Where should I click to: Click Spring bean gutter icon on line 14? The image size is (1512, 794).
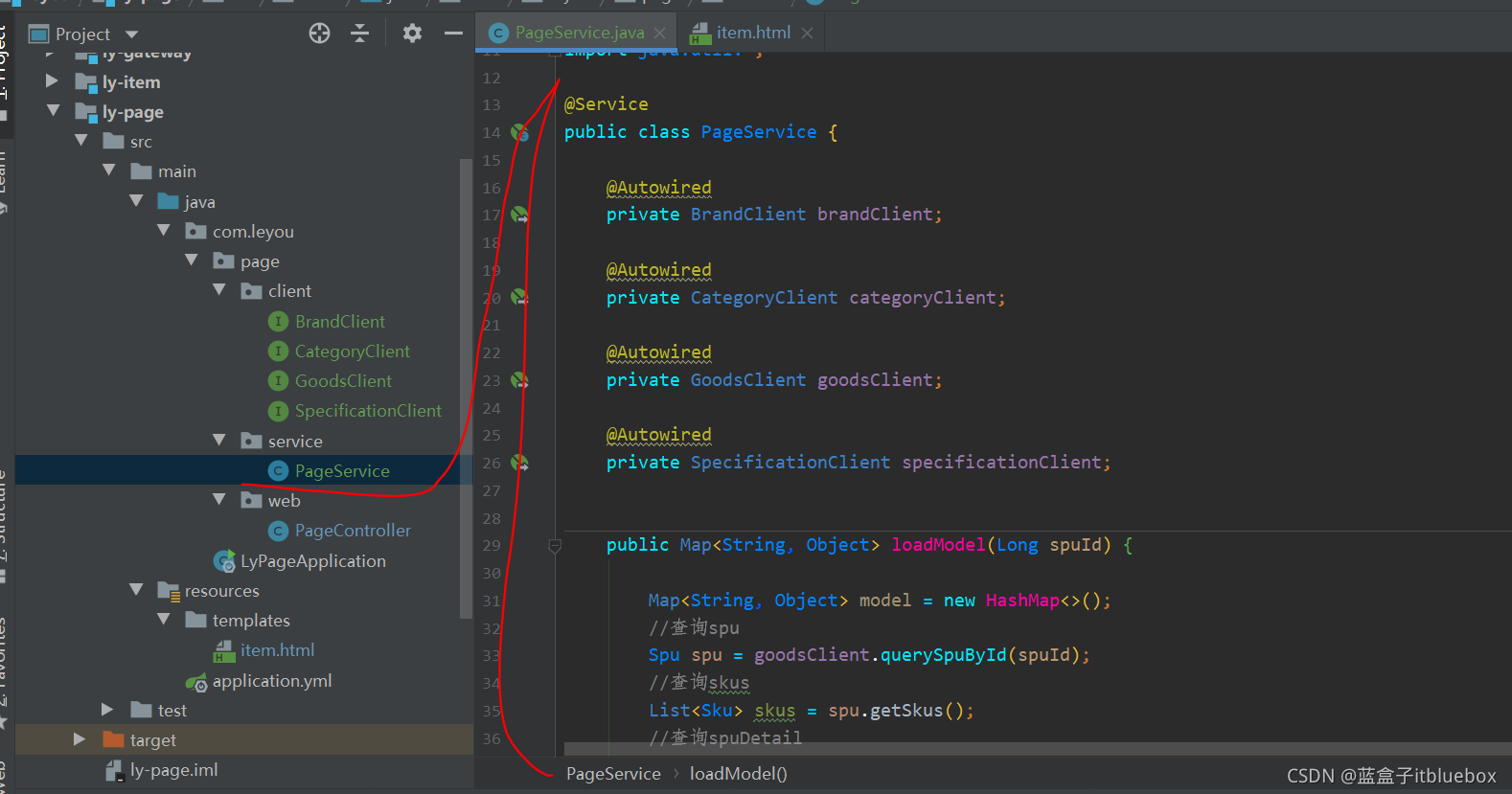click(519, 132)
